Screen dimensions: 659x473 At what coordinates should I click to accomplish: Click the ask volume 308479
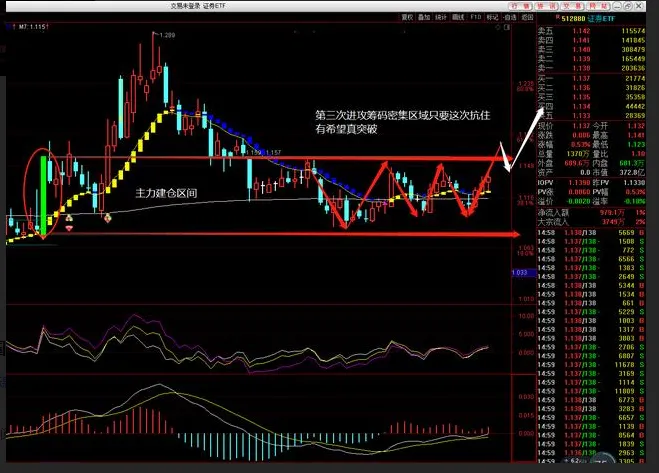click(x=633, y=49)
